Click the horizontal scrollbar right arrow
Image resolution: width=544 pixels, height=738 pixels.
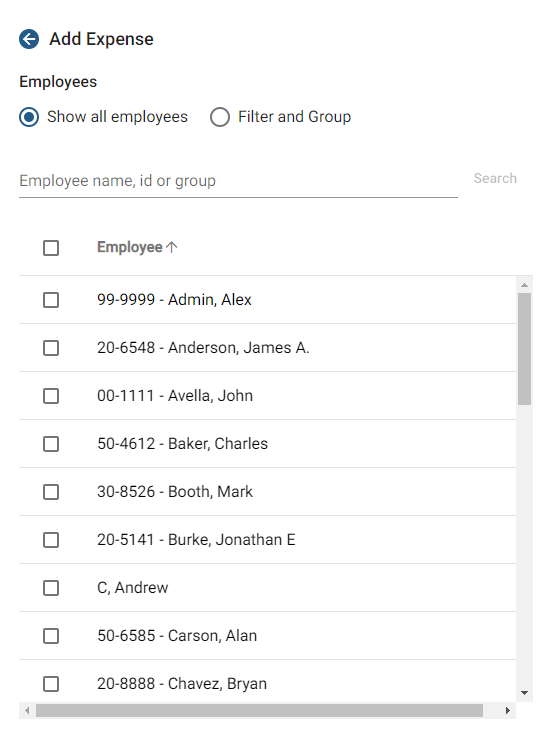pyautogui.click(x=507, y=710)
